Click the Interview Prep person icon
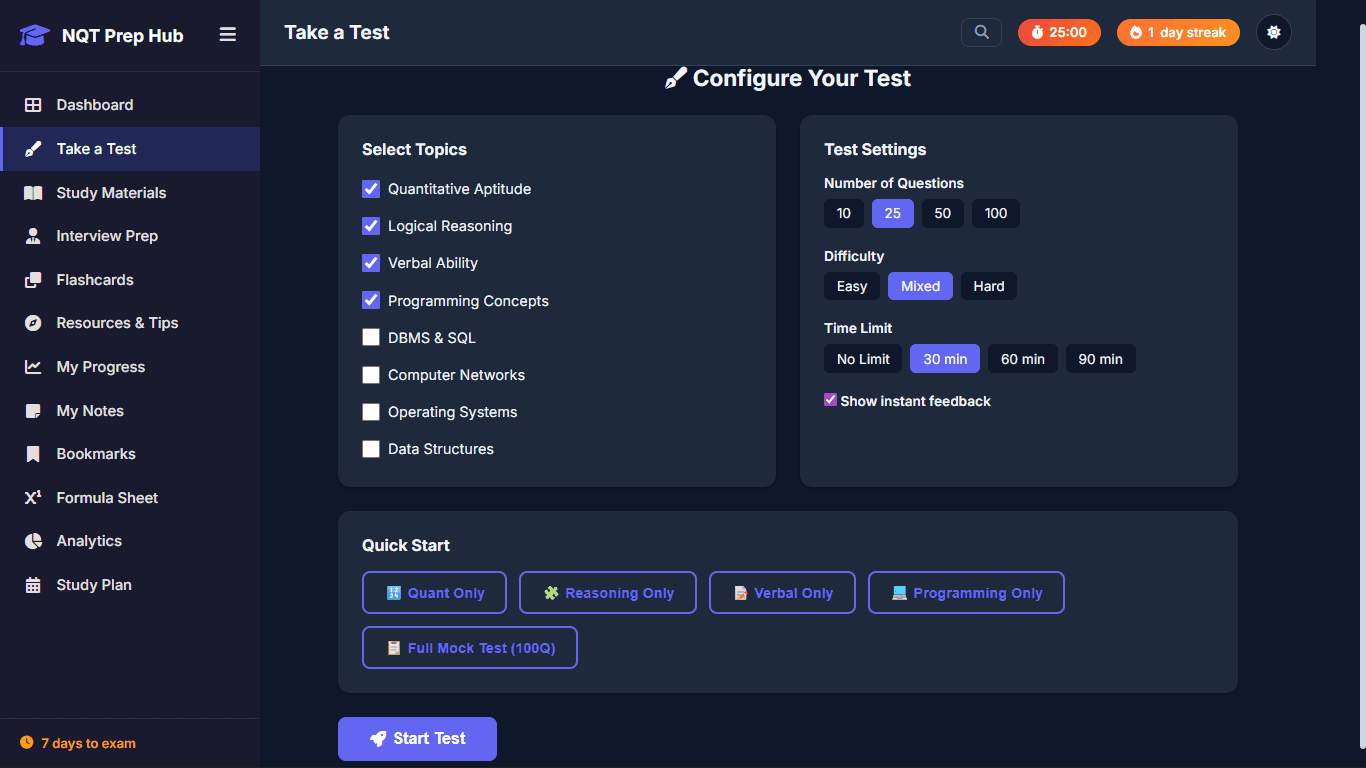Screen dimensions: 1366x768 pos(33,236)
